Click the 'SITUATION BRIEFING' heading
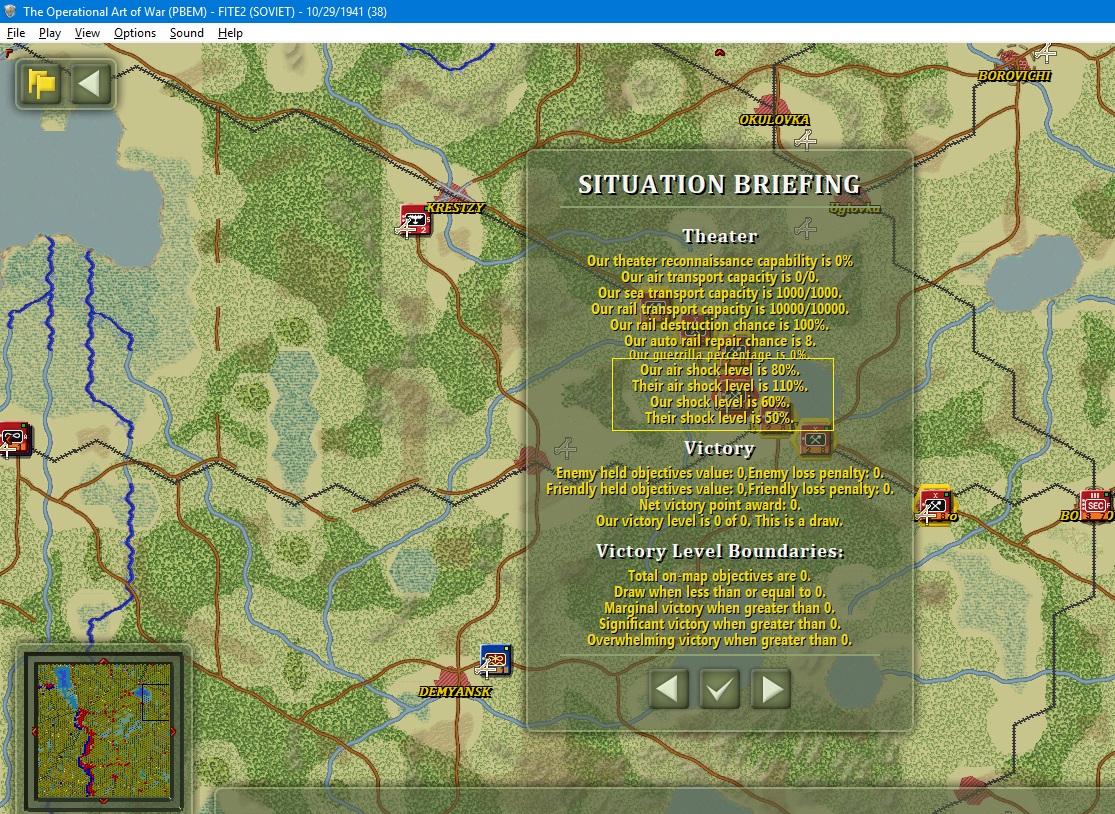Viewport: 1115px width, 814px height. [x=720, y=185]
